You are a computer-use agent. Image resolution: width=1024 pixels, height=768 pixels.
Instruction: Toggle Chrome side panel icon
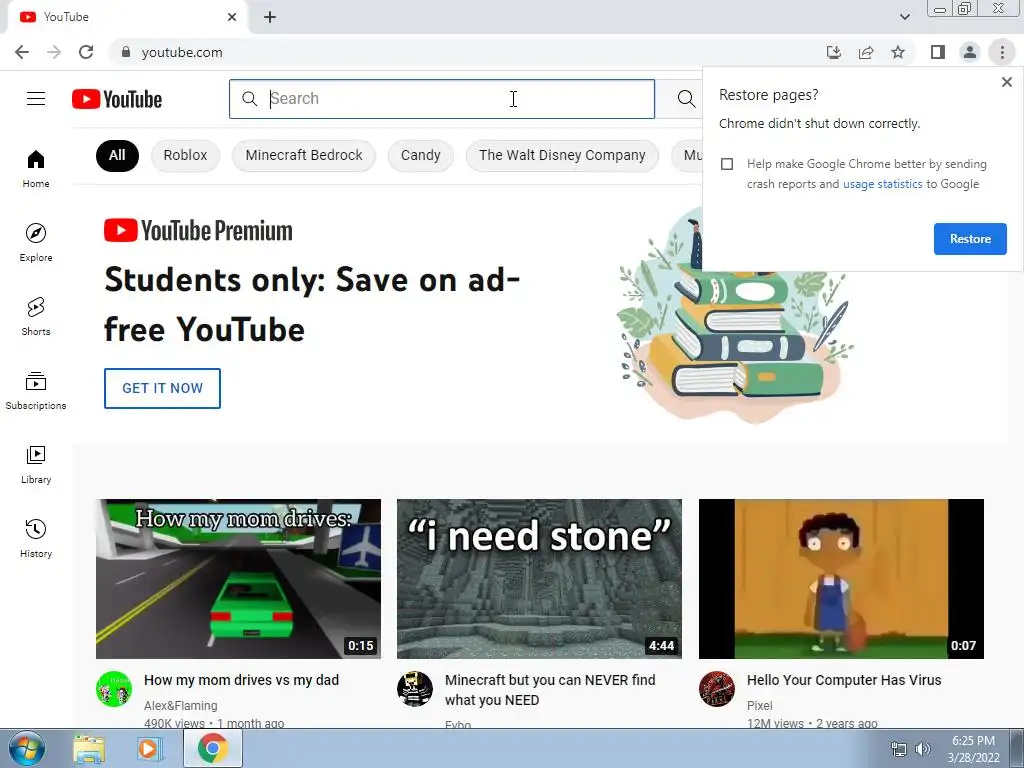(x=938, y=52)
